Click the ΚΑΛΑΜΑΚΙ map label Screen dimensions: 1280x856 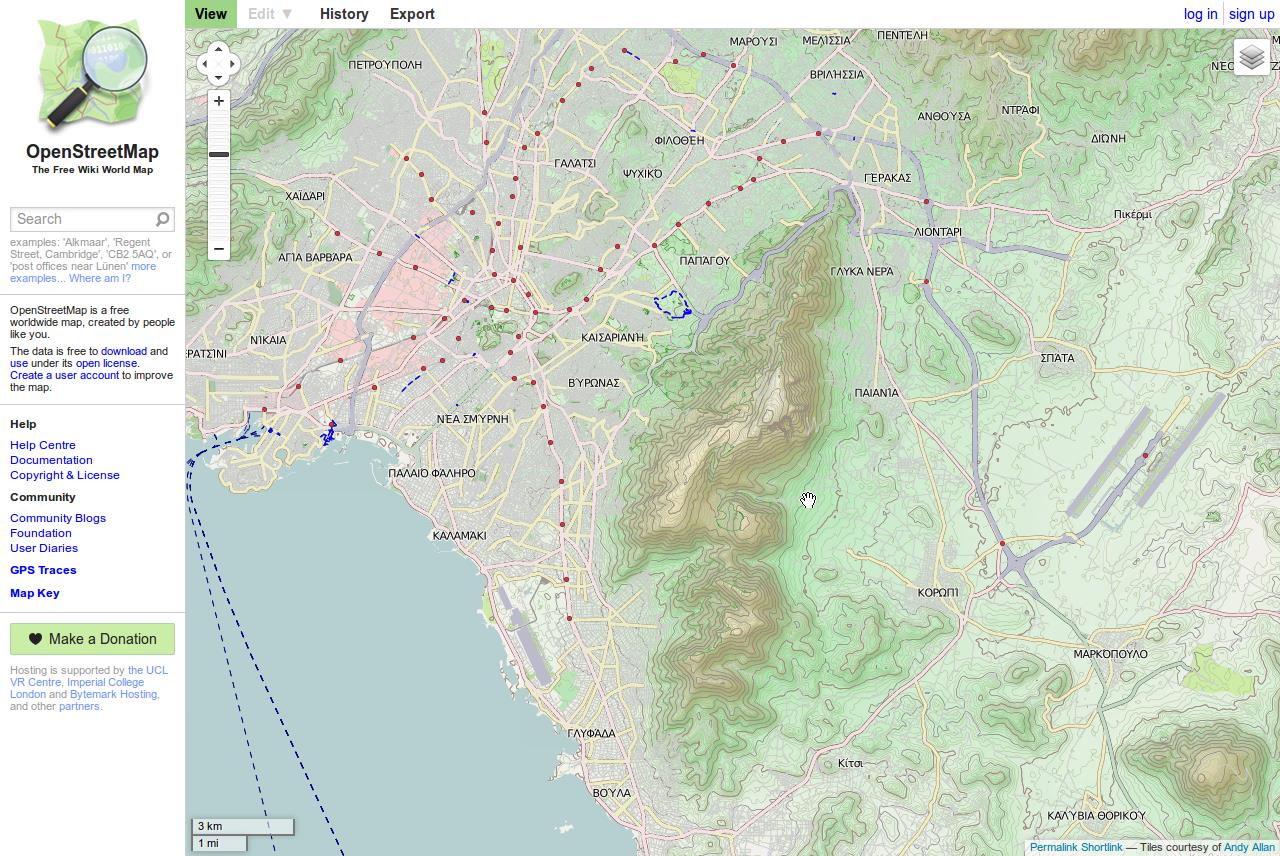(459, 536)
